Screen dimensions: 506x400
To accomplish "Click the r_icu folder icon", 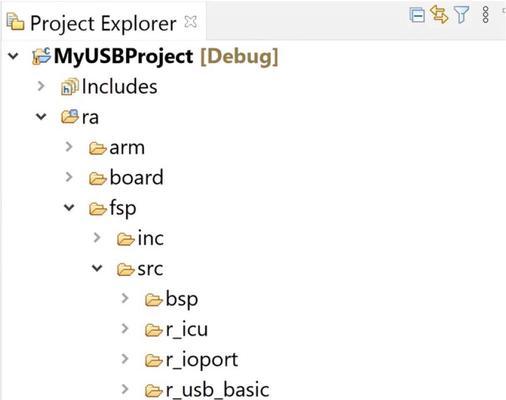I will point(154,330).
